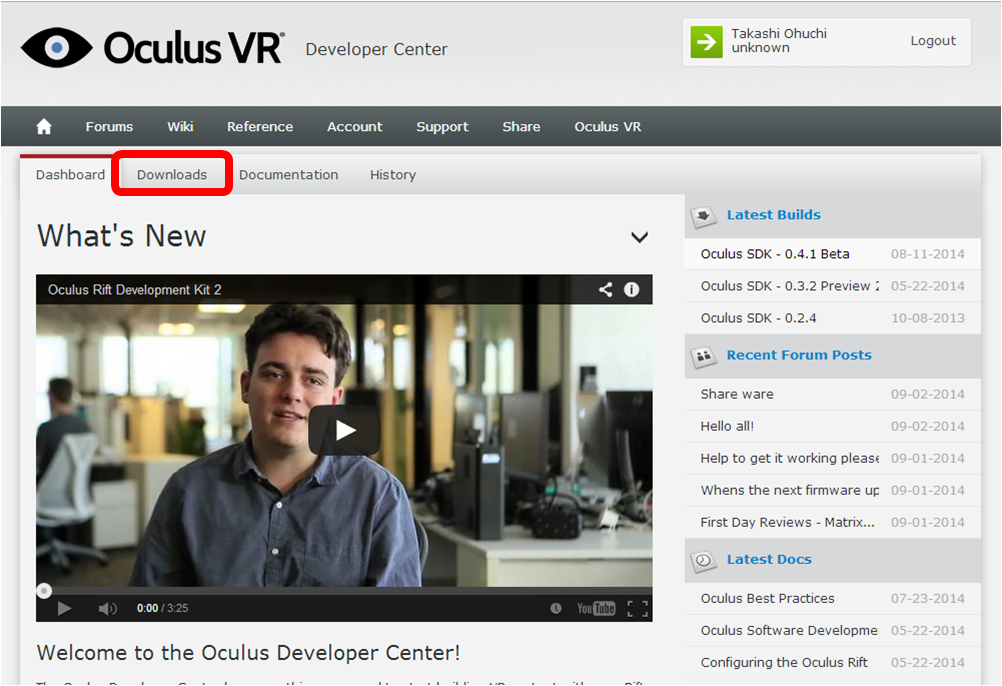Click the Recent Forum Posts icon
This screenshot has width=1002, height=686.
tap(704, 356)
